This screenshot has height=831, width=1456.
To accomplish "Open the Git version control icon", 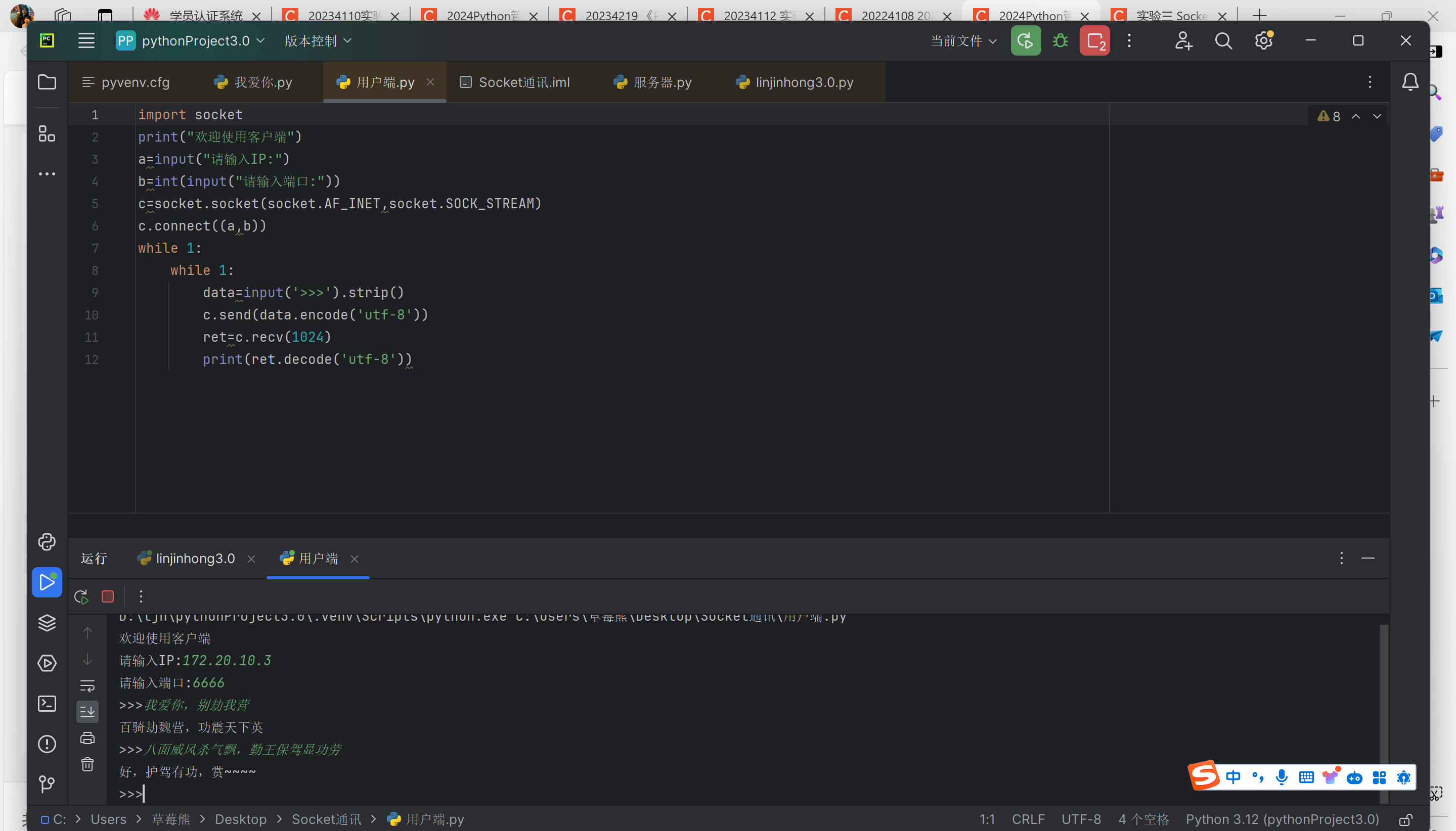I will [47, 784].
